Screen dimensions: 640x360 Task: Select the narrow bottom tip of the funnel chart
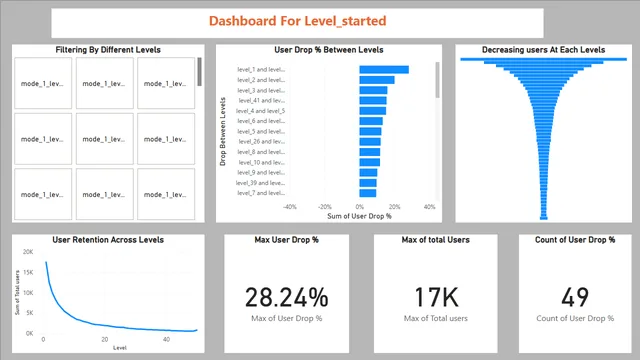543,218
